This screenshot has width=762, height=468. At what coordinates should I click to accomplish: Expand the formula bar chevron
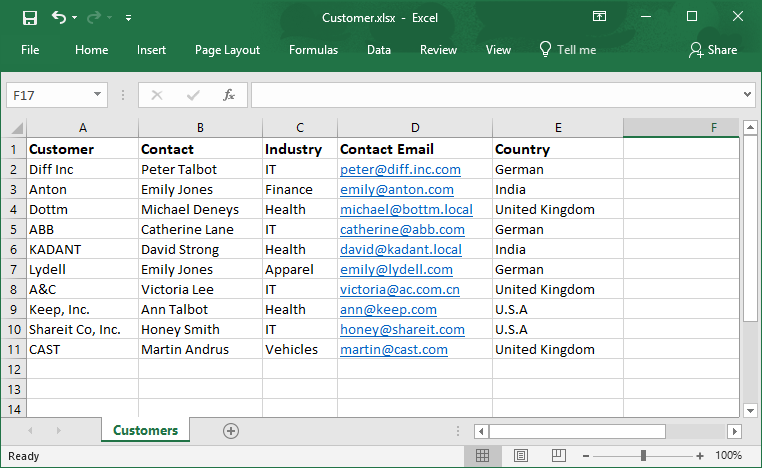(x=747, y=95)
